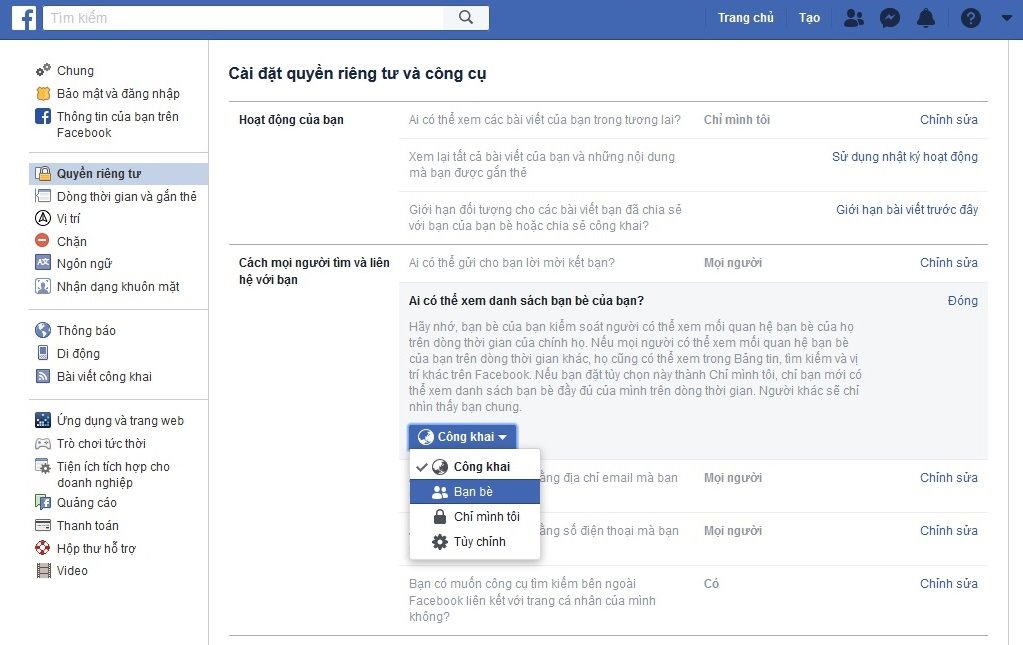Open the Công khai audience dropdown
The image size is (1023, 645).
coord(462,436)
